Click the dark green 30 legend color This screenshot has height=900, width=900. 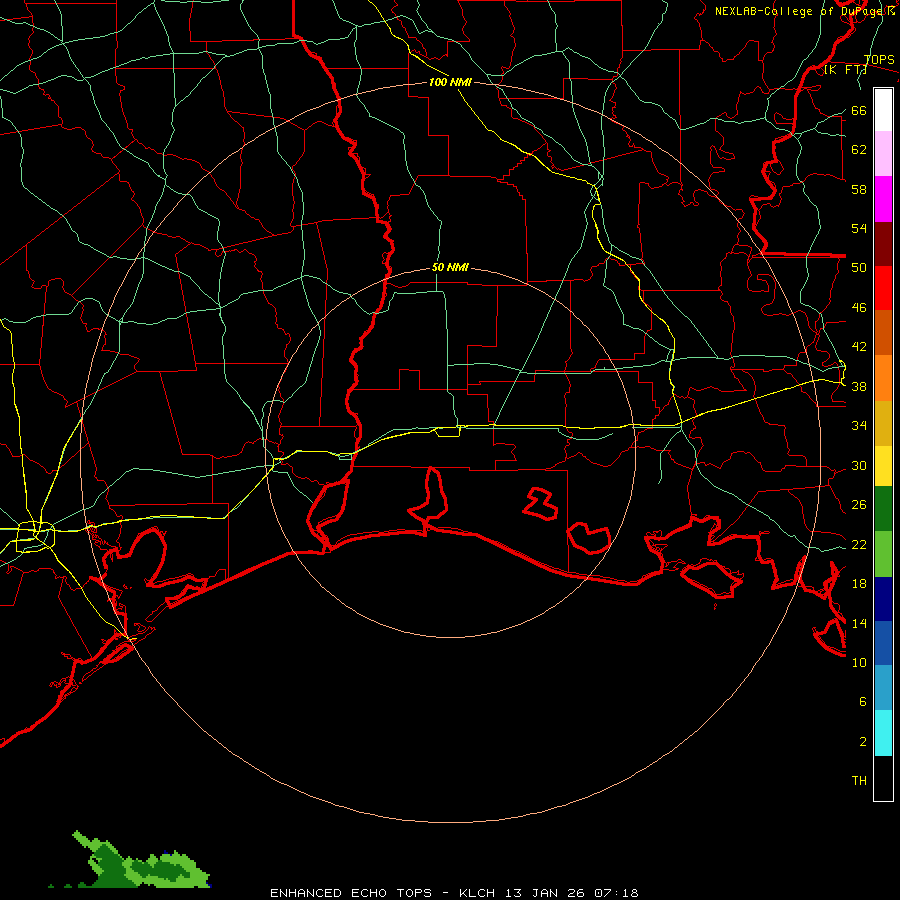pos(883,509)
